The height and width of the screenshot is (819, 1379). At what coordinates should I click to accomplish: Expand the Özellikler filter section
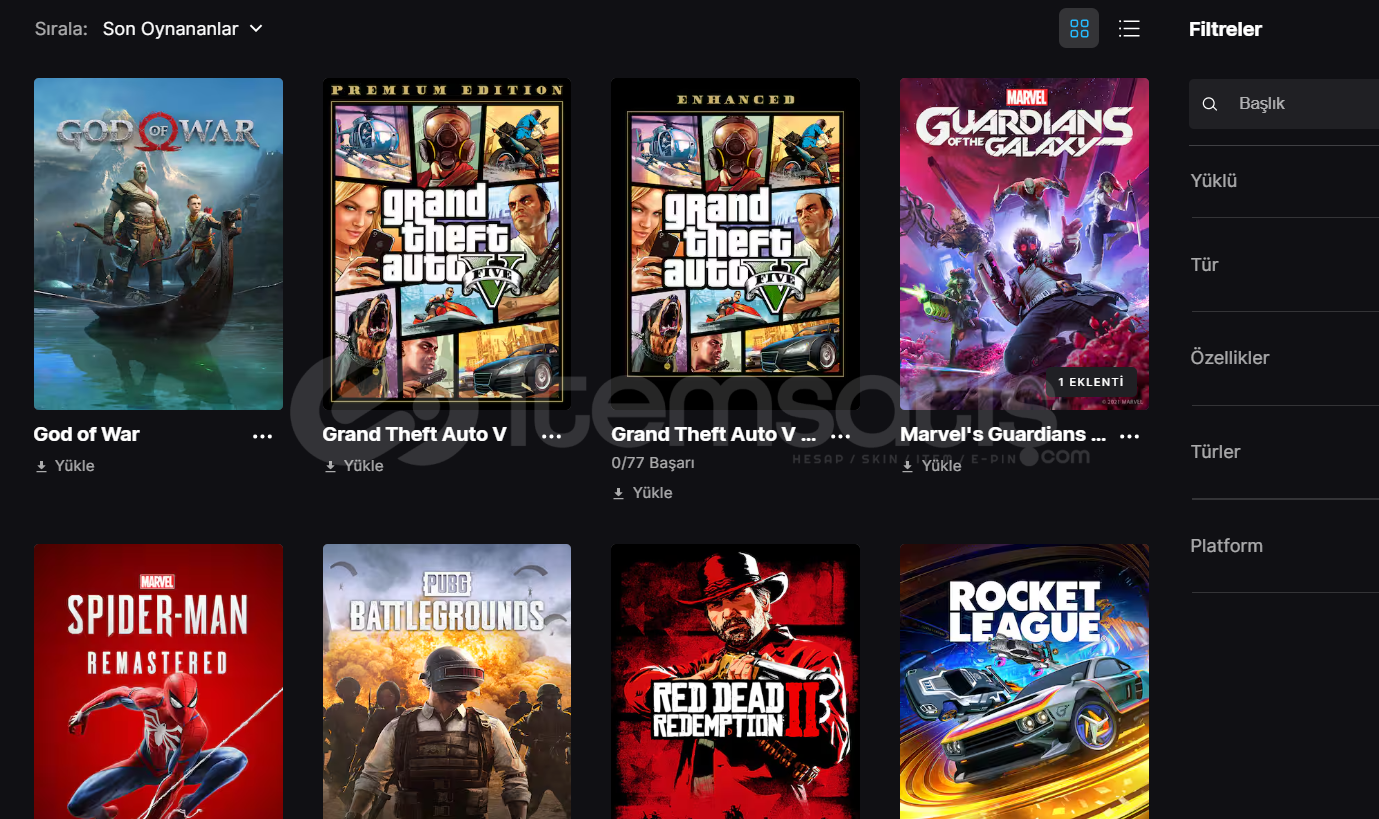click(1284, 358)
